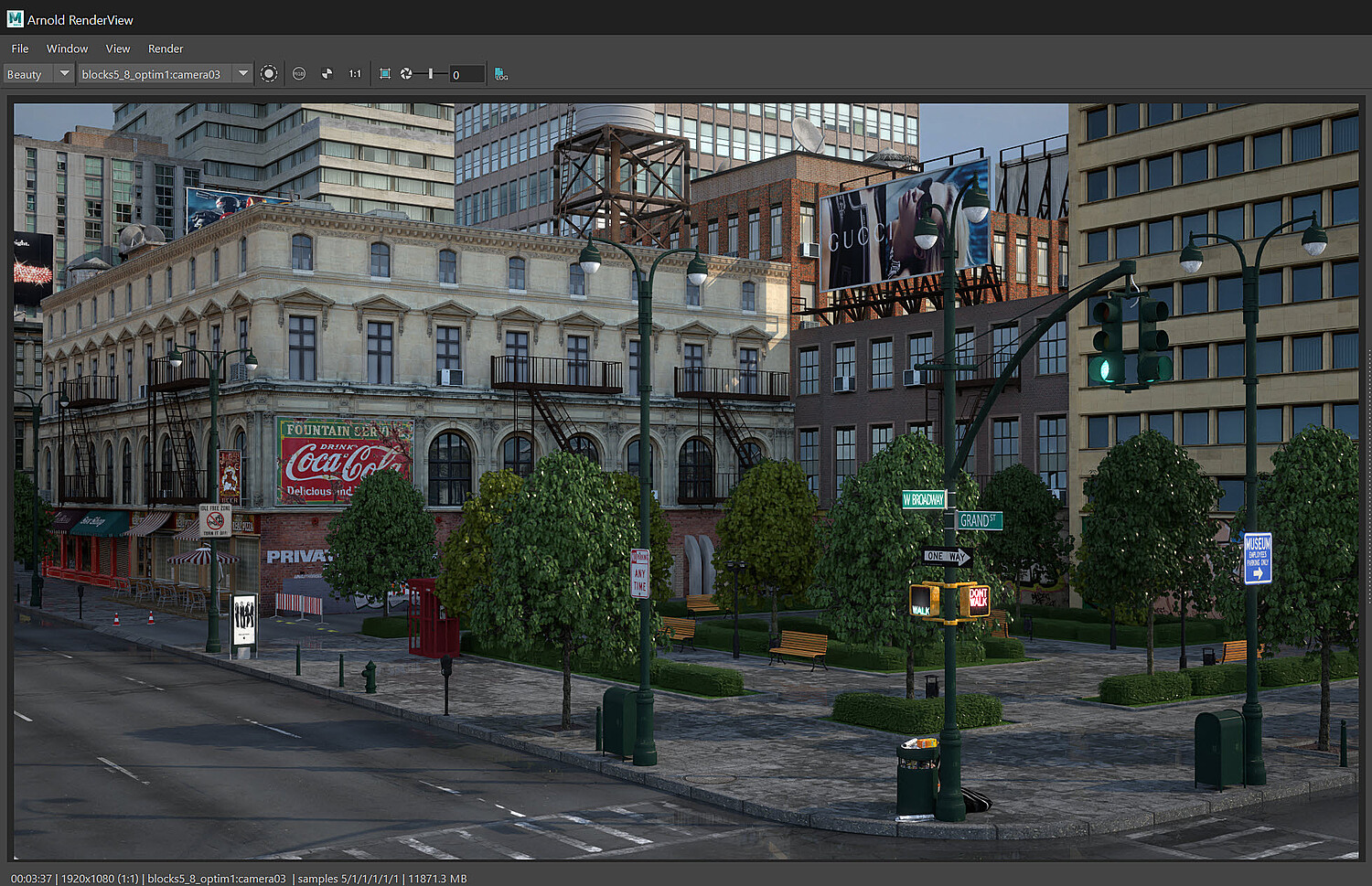Toggle the crop region tool
Screen dimensions: 1372x886
(x=384, y=74)
